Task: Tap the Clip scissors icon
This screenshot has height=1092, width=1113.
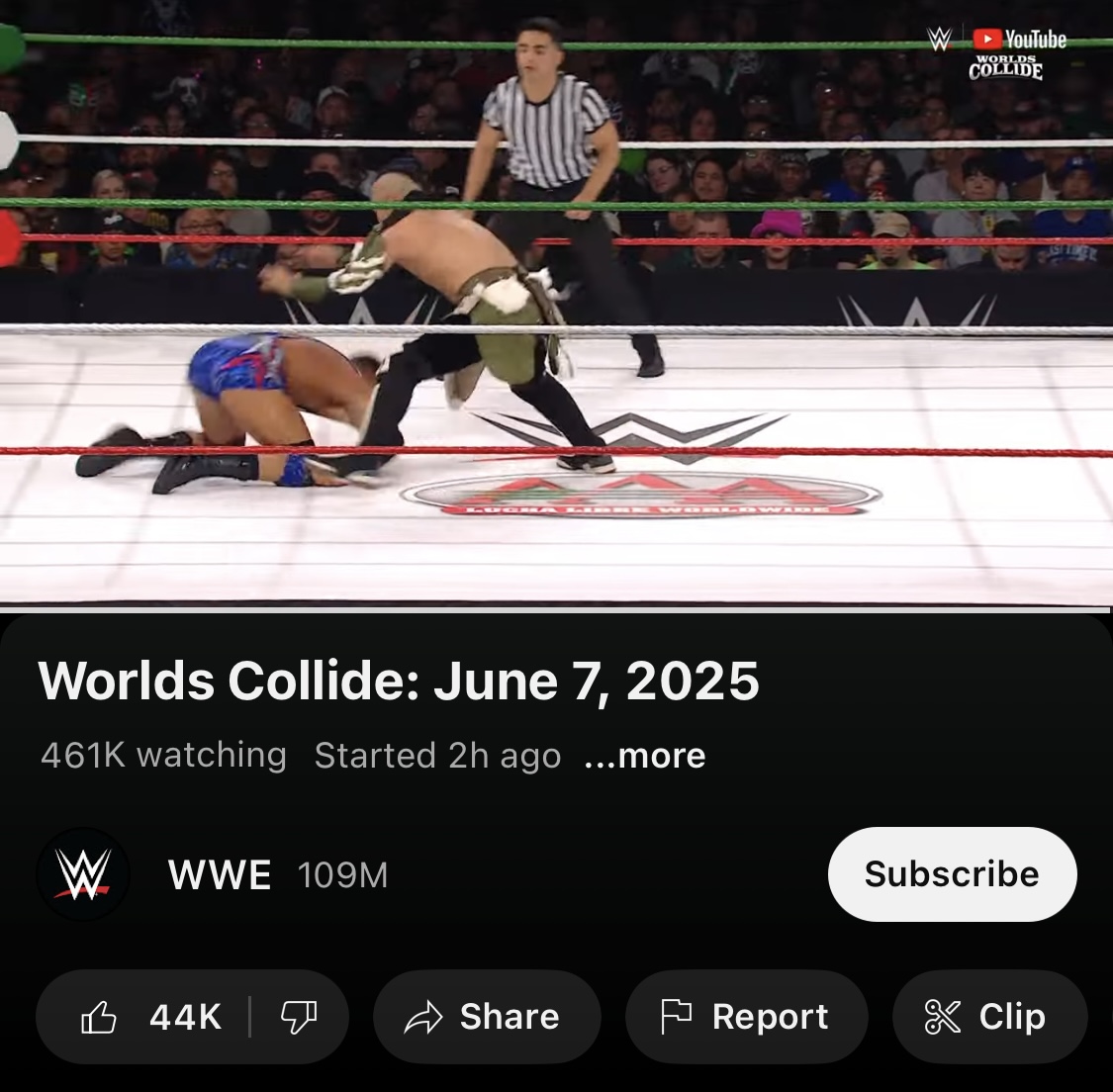Action: [943, 1016]
